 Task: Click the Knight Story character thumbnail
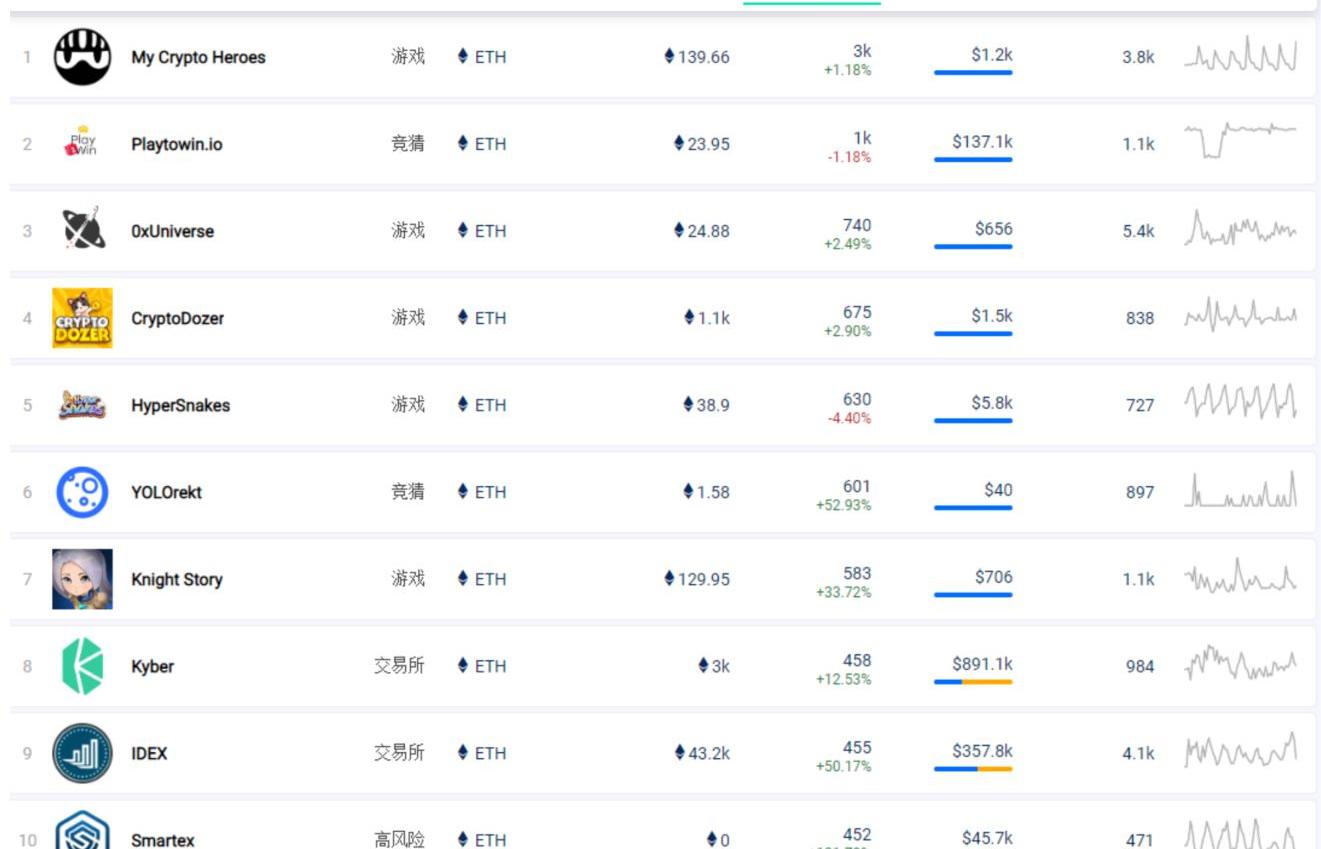click(82, 579)
